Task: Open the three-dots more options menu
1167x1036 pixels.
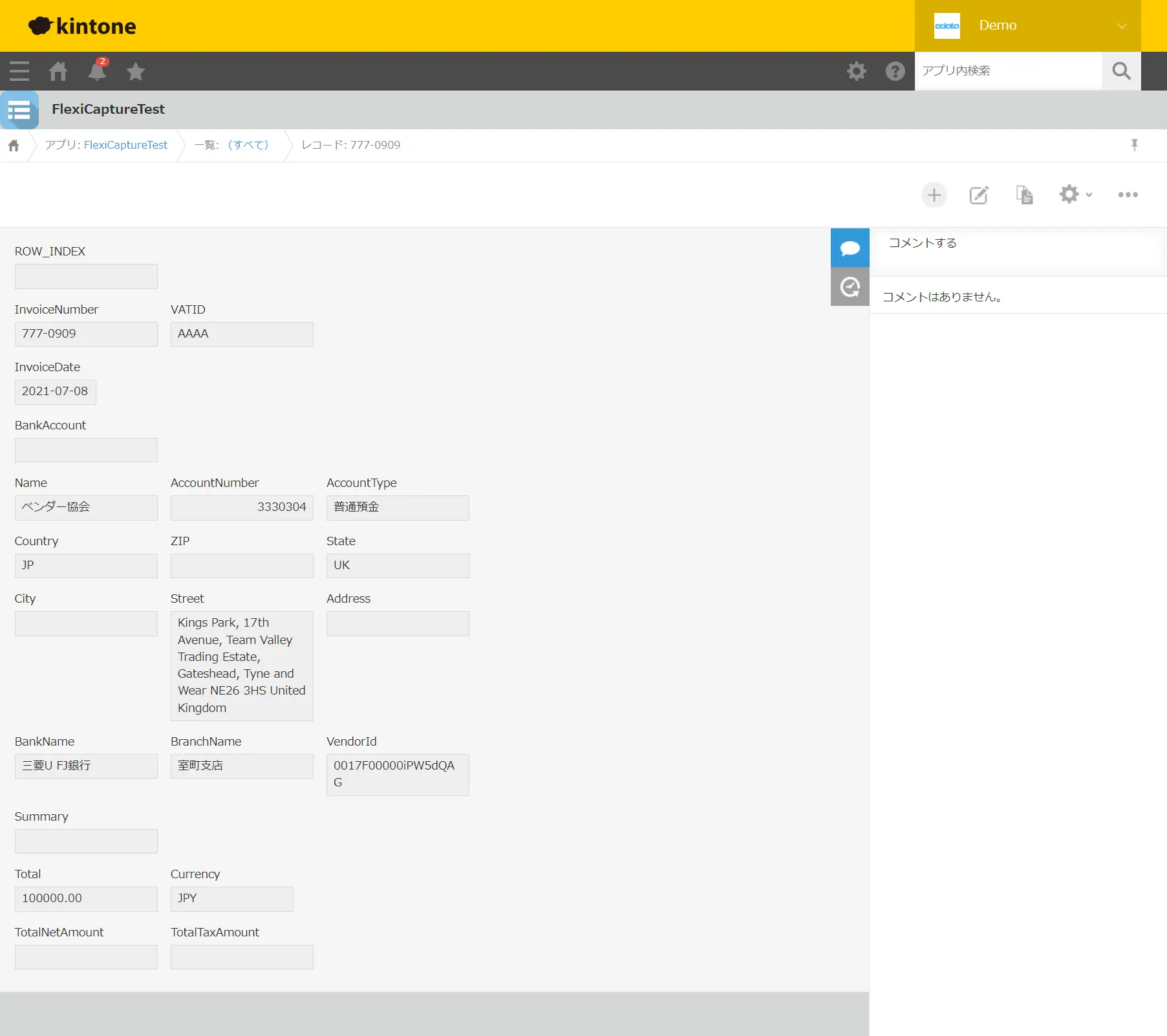Action: pos(1128,195)
